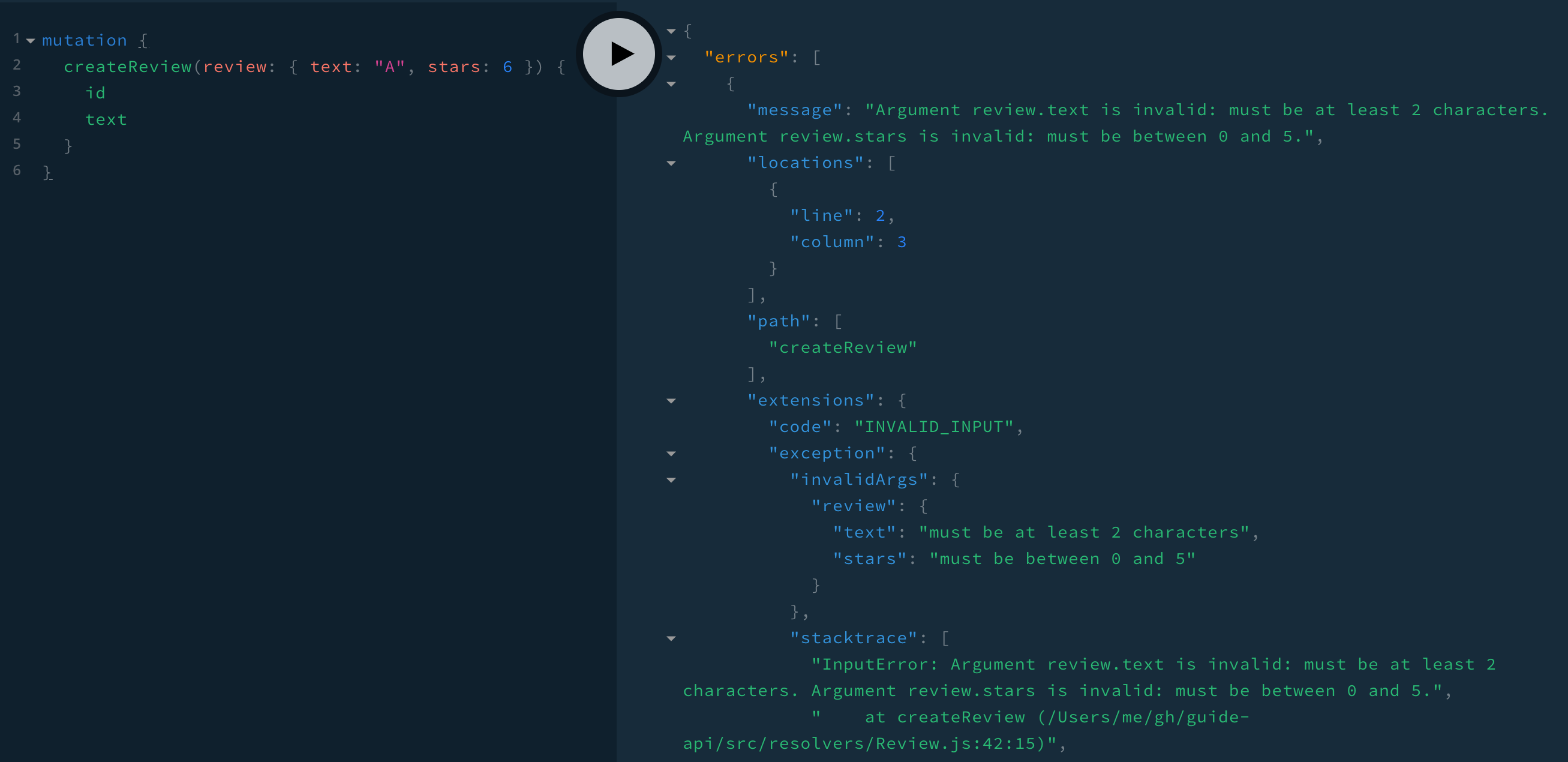Viewport: 1568px width, 762px height.
Task: Click the "review" key under invalidArgs
Action: pyautogui.click(x=854, y=506)
